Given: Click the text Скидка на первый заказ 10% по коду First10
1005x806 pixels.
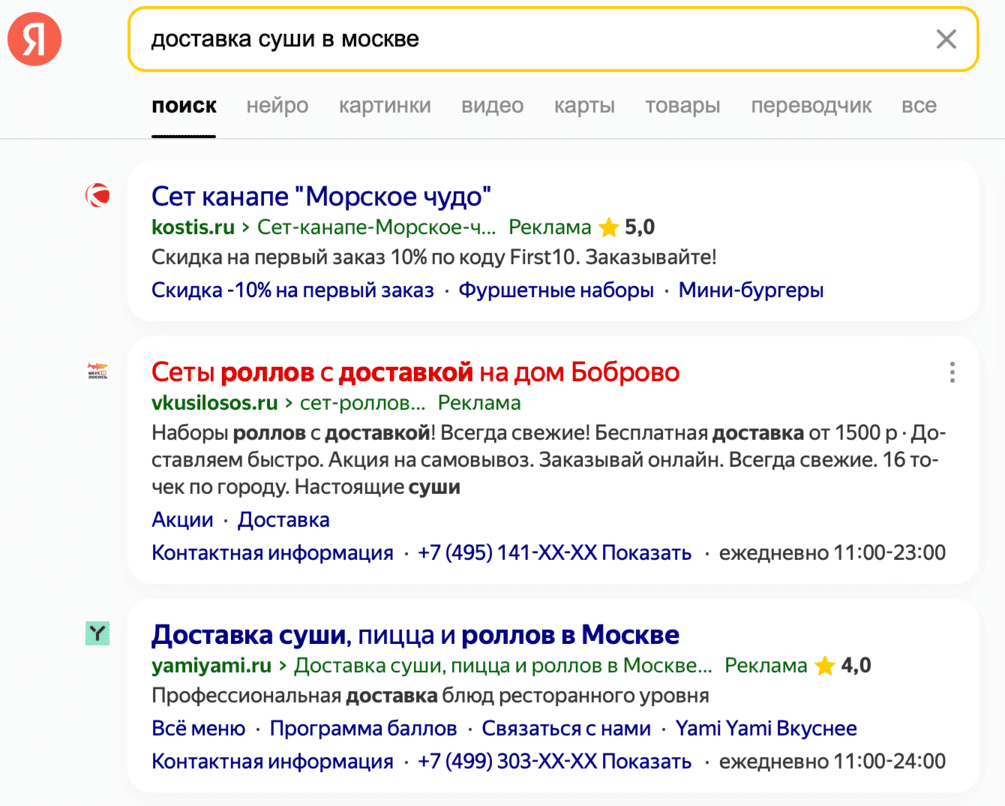Looking at the screenshot, I should (x=365, y=258).
